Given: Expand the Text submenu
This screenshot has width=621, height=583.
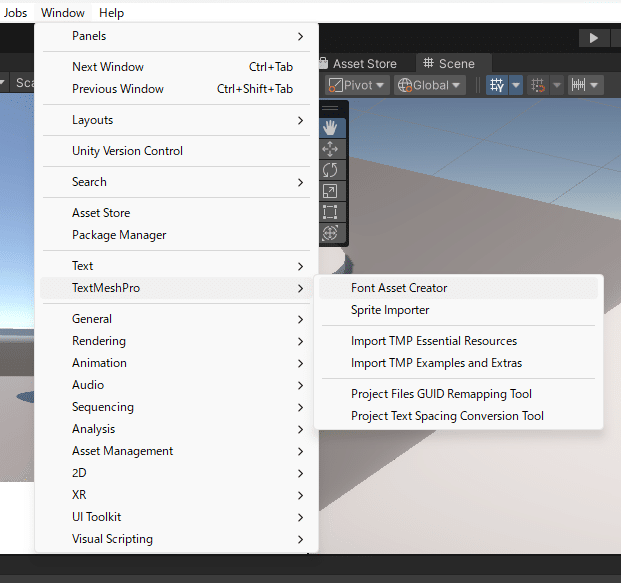Looking at the screenshot, I should point(176,266).
